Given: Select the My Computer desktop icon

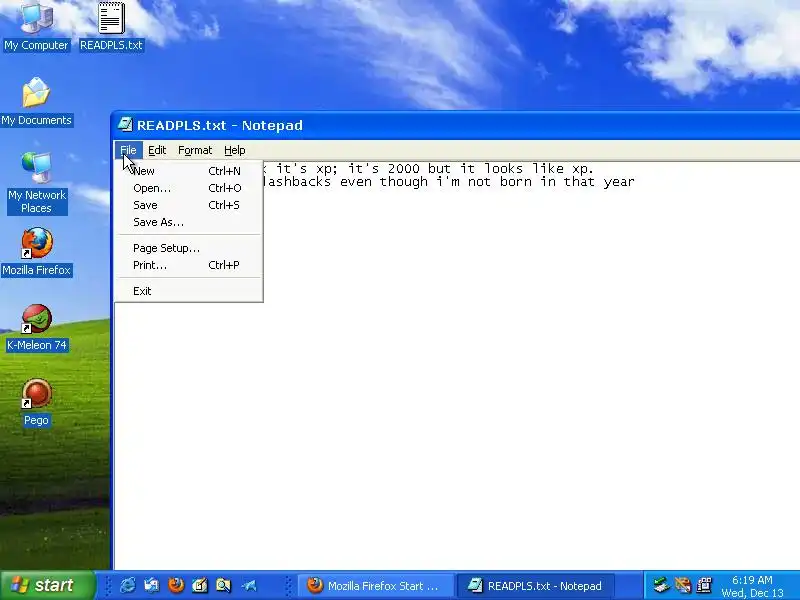Looking at the screenshot, I should [x=36, y=27].
